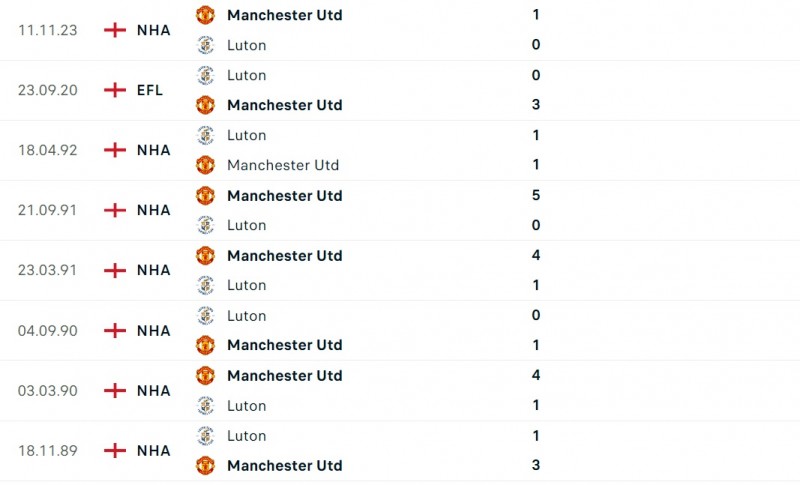Image resolution: width=800 pixels, height=485 pixels.
Task: Click Luton crest in 23.03.91 match
Action: (205, 285)
